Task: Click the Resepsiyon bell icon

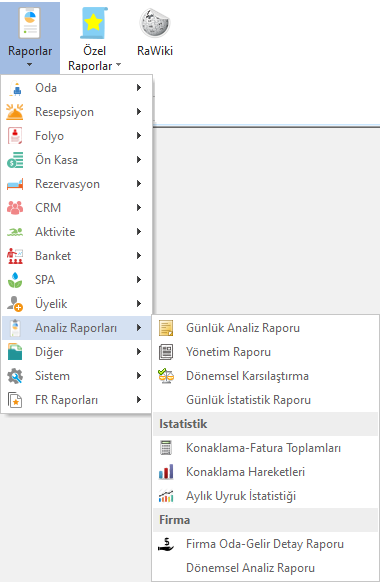Action: tap(15, 112)
